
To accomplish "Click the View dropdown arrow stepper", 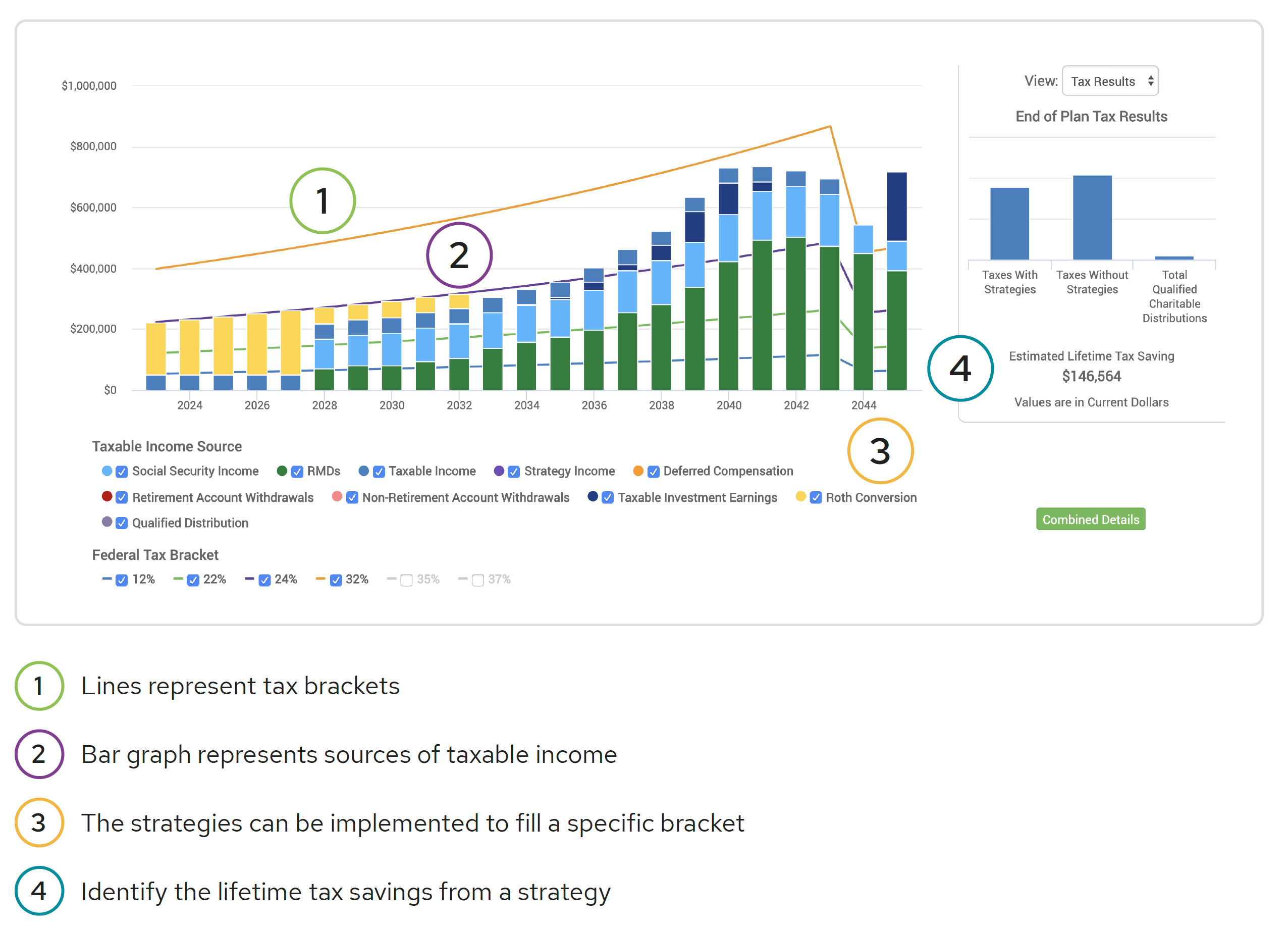I will 1151,81.
